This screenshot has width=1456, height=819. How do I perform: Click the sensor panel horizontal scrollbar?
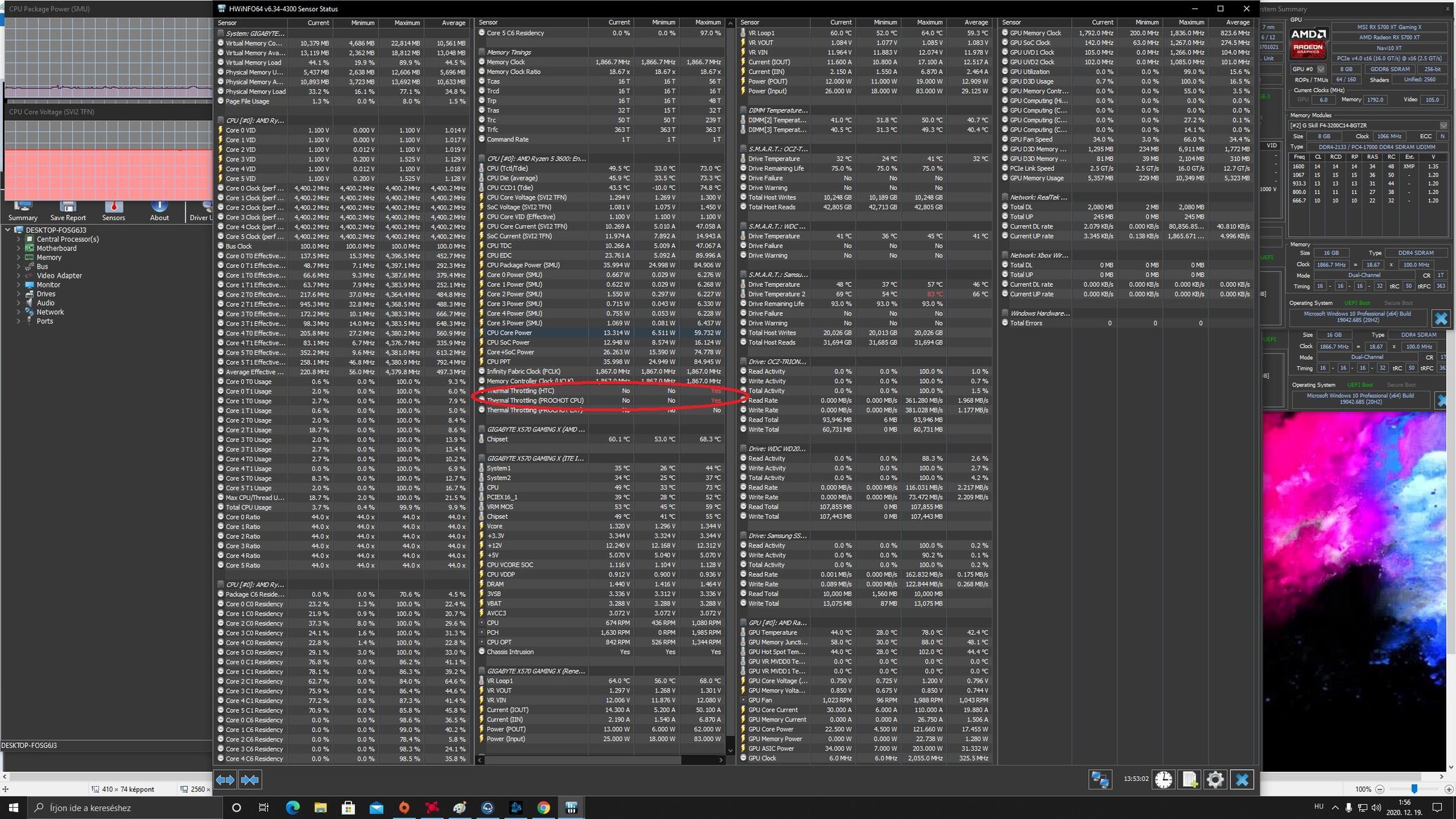click(582, 759)
